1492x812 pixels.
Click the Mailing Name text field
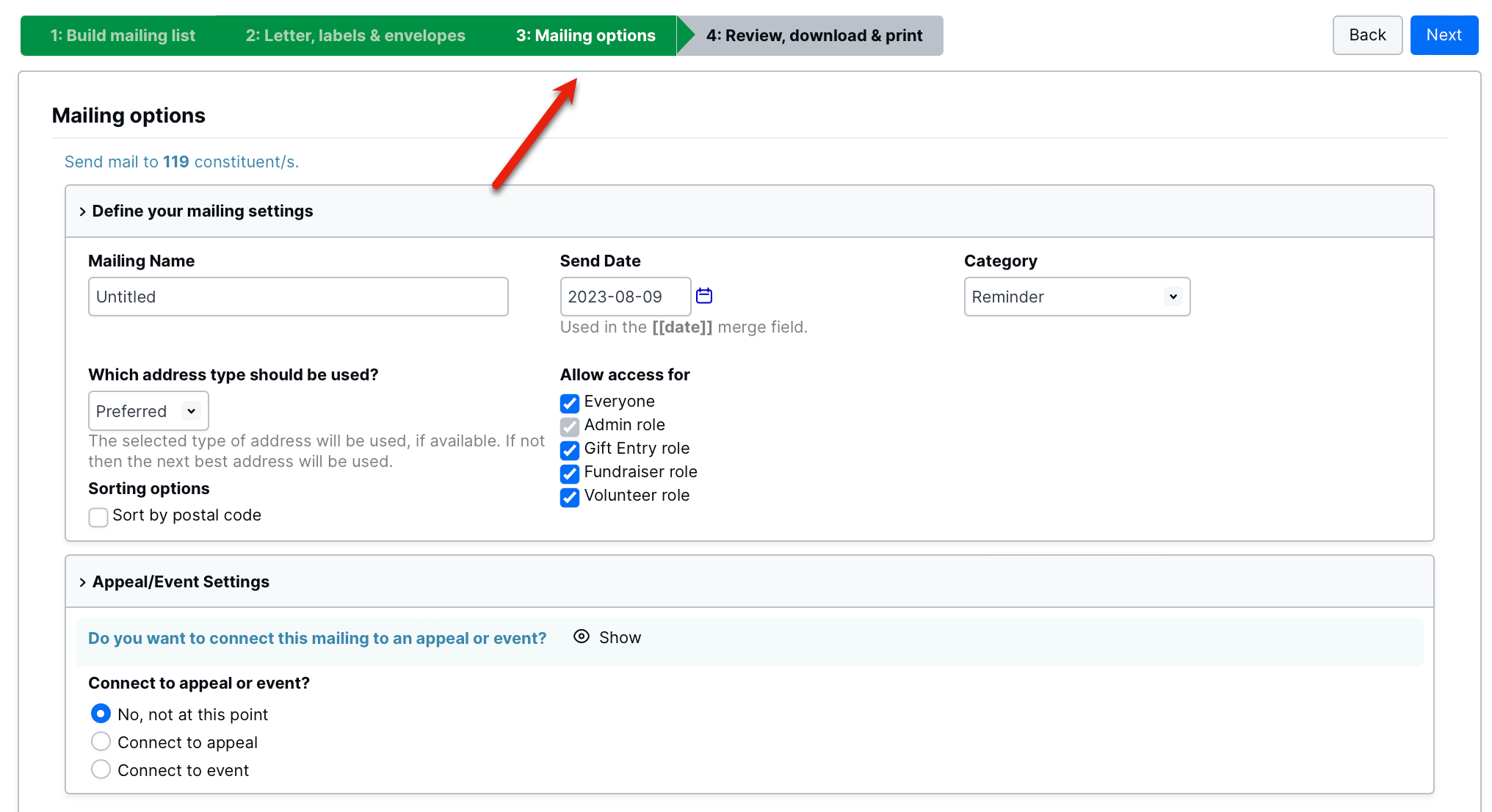[298, 297]
